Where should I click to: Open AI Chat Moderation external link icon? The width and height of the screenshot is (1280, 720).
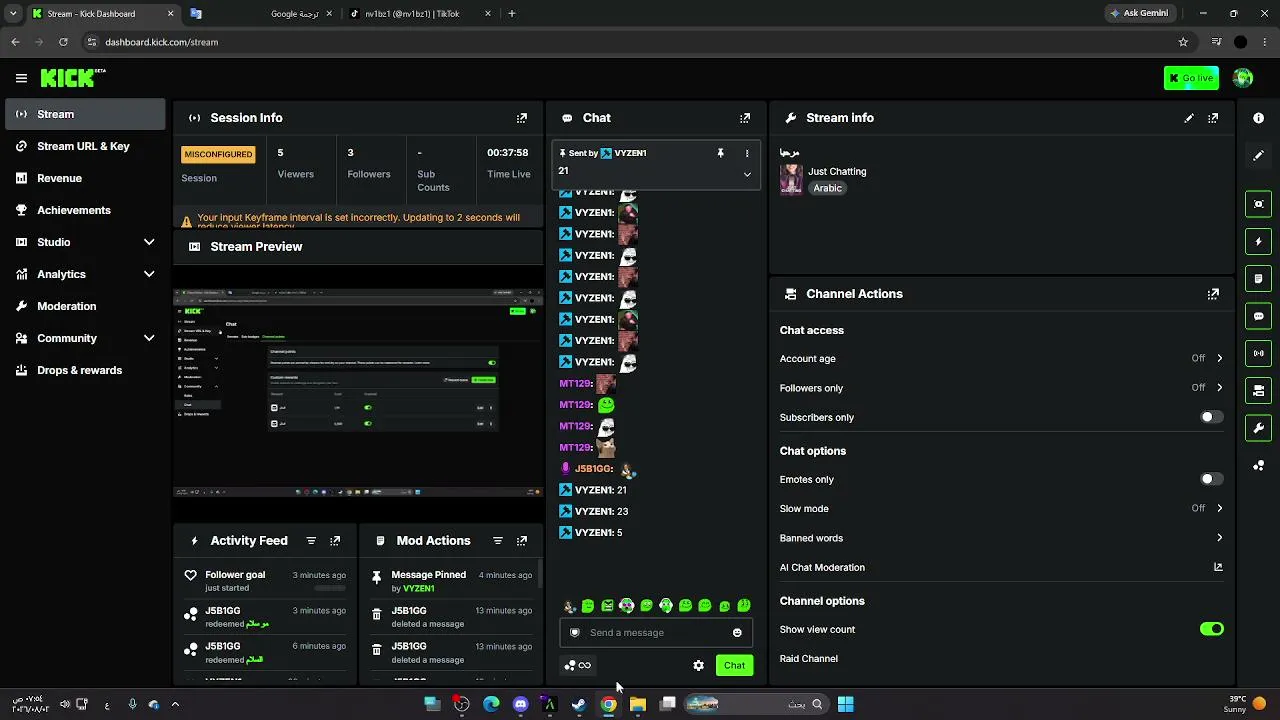[x=1218, y=567]
